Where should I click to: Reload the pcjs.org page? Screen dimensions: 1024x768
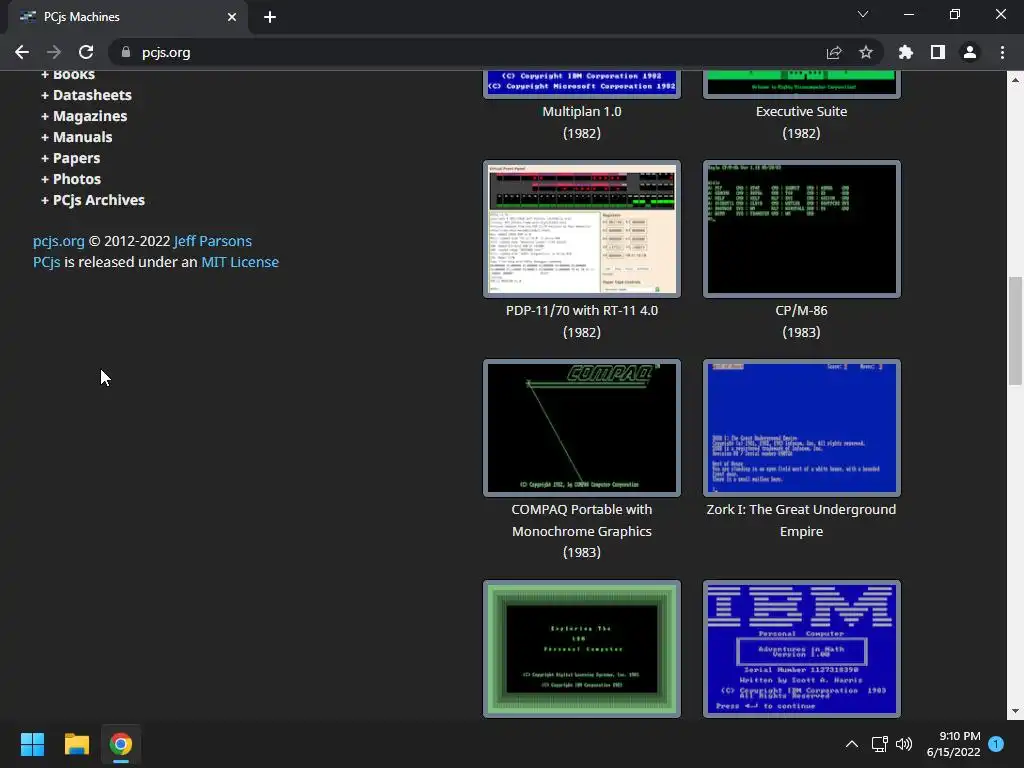click(86, 52)
